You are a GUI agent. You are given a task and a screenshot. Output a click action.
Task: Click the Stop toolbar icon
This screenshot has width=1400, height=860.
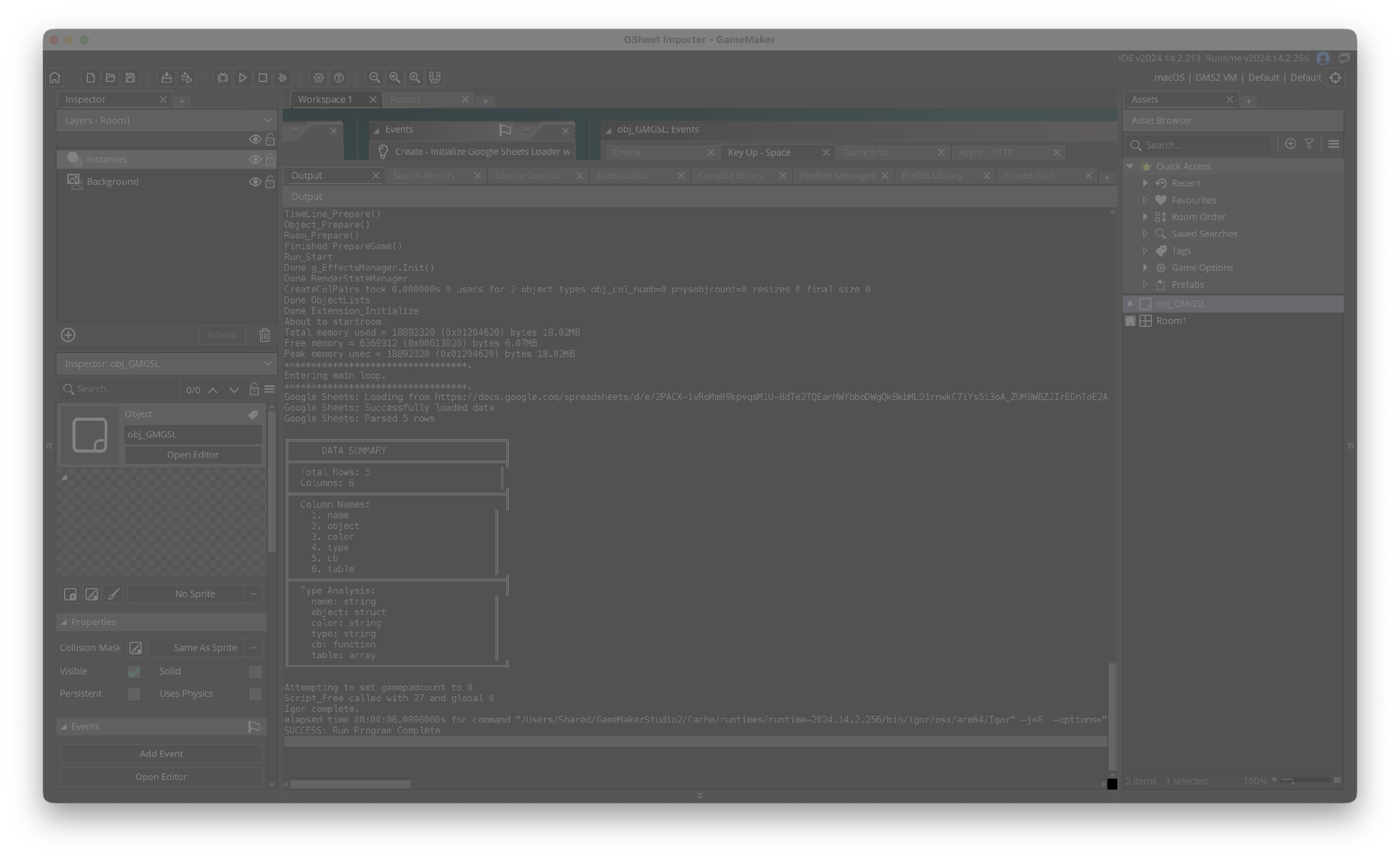[x=263, y=77]
